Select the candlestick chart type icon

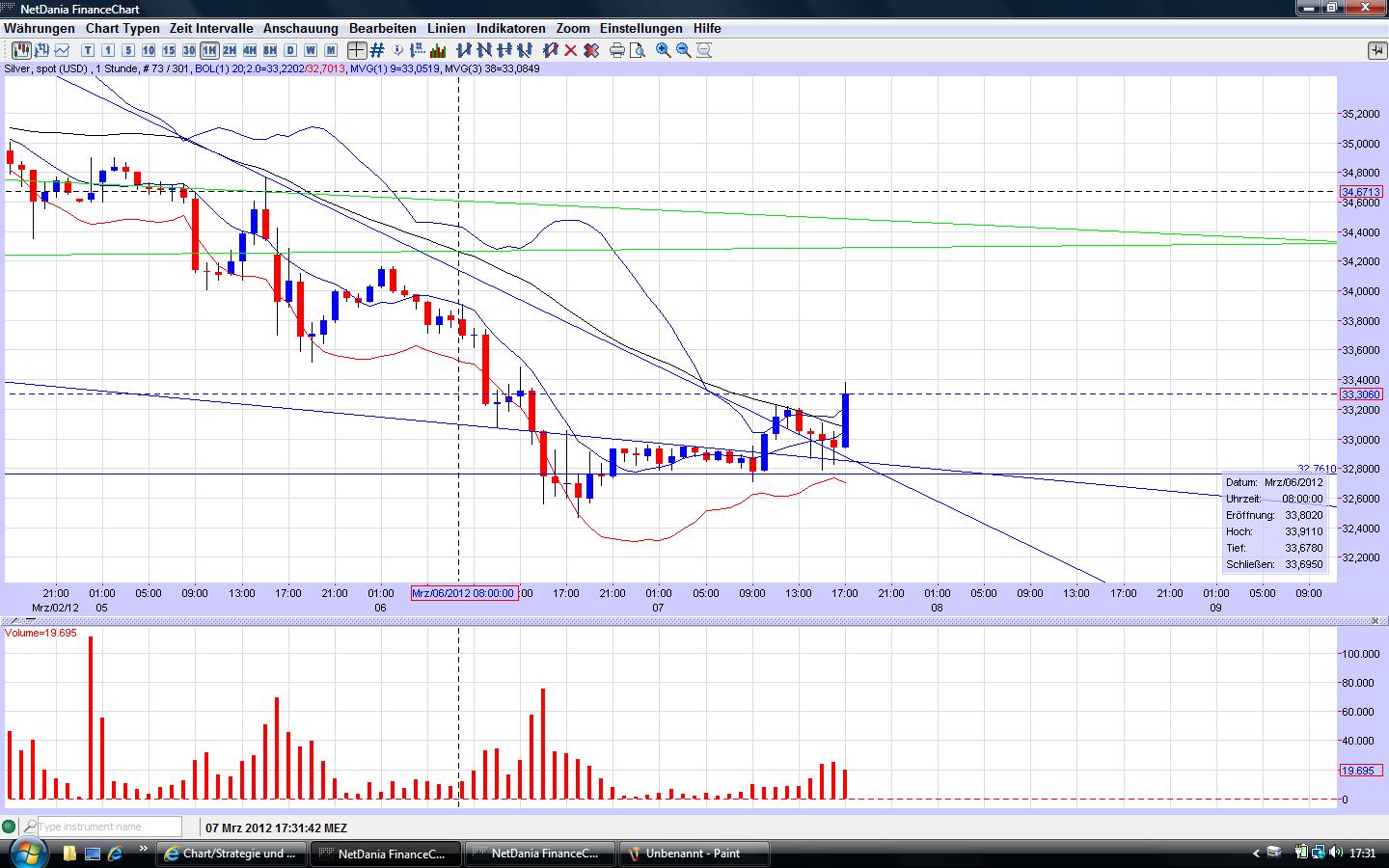(20, 50)
